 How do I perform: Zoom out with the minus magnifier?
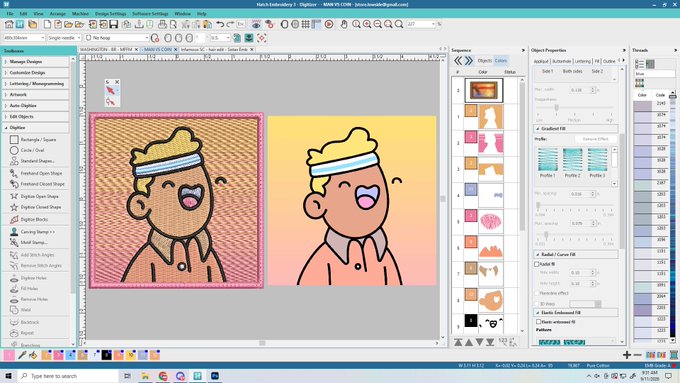pyautogui.click(x=378, y=24)
